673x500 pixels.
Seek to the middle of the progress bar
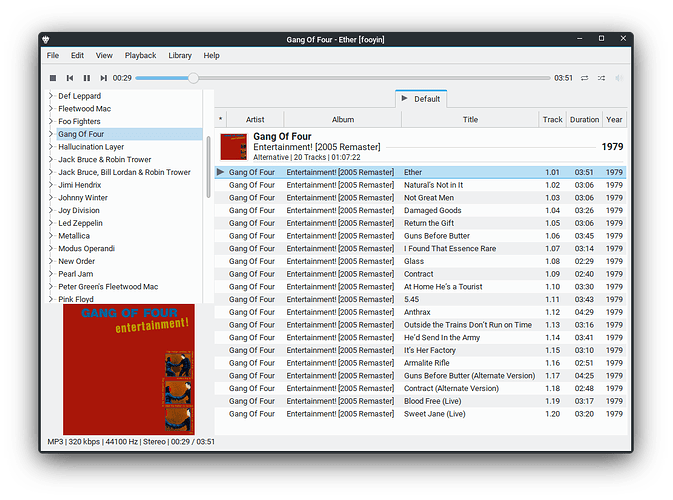pos(343,78)
